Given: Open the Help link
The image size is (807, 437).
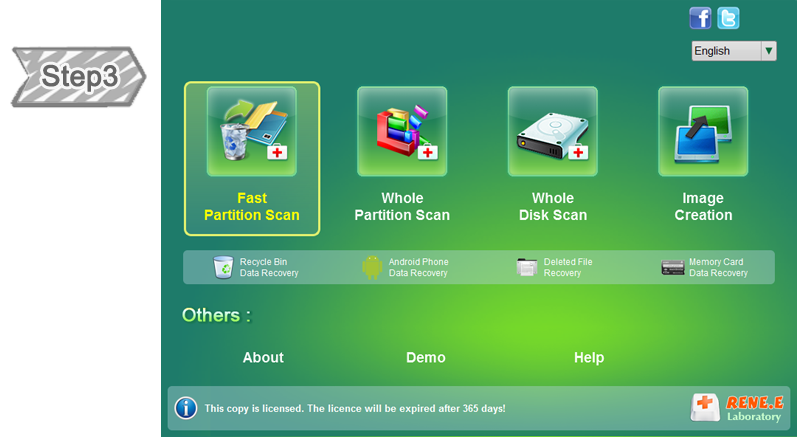Looking at the screenshot, I should coord(589,358).
